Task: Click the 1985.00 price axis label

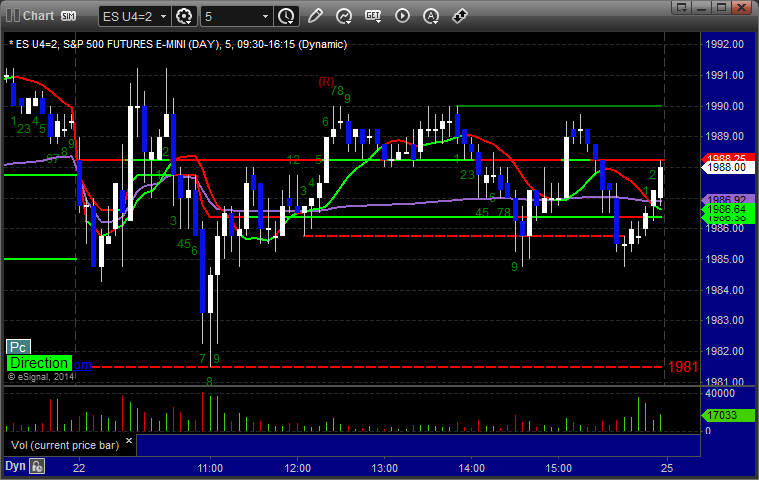Action: coord(725,259)
